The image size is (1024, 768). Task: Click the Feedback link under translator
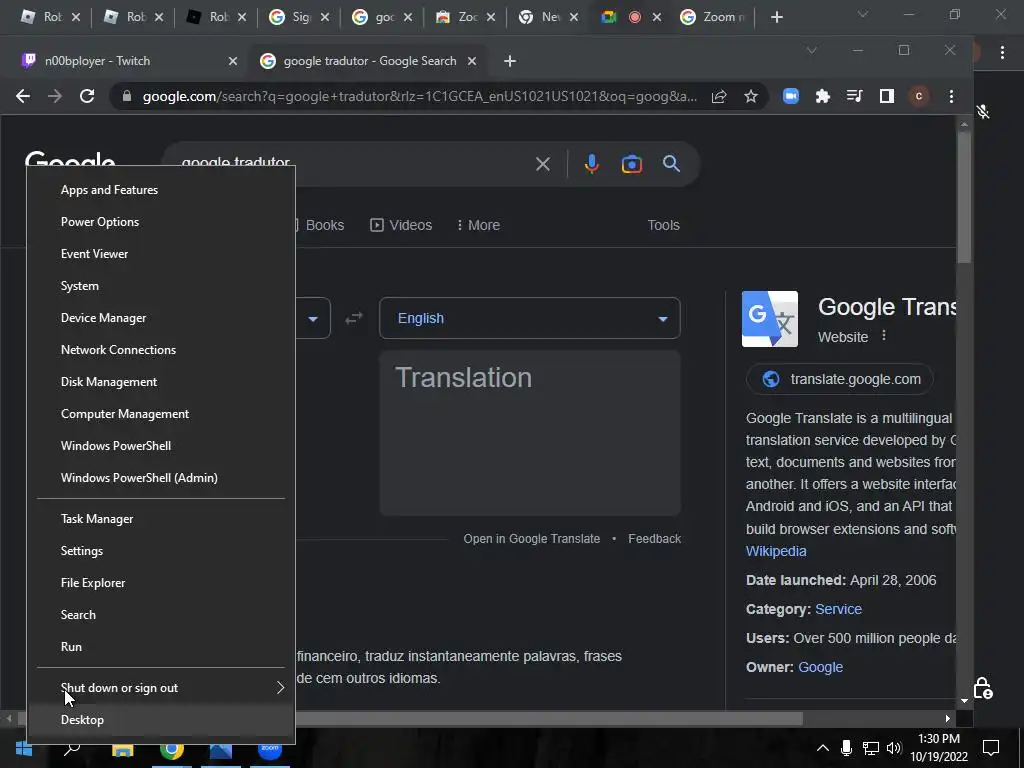[654, 539]
